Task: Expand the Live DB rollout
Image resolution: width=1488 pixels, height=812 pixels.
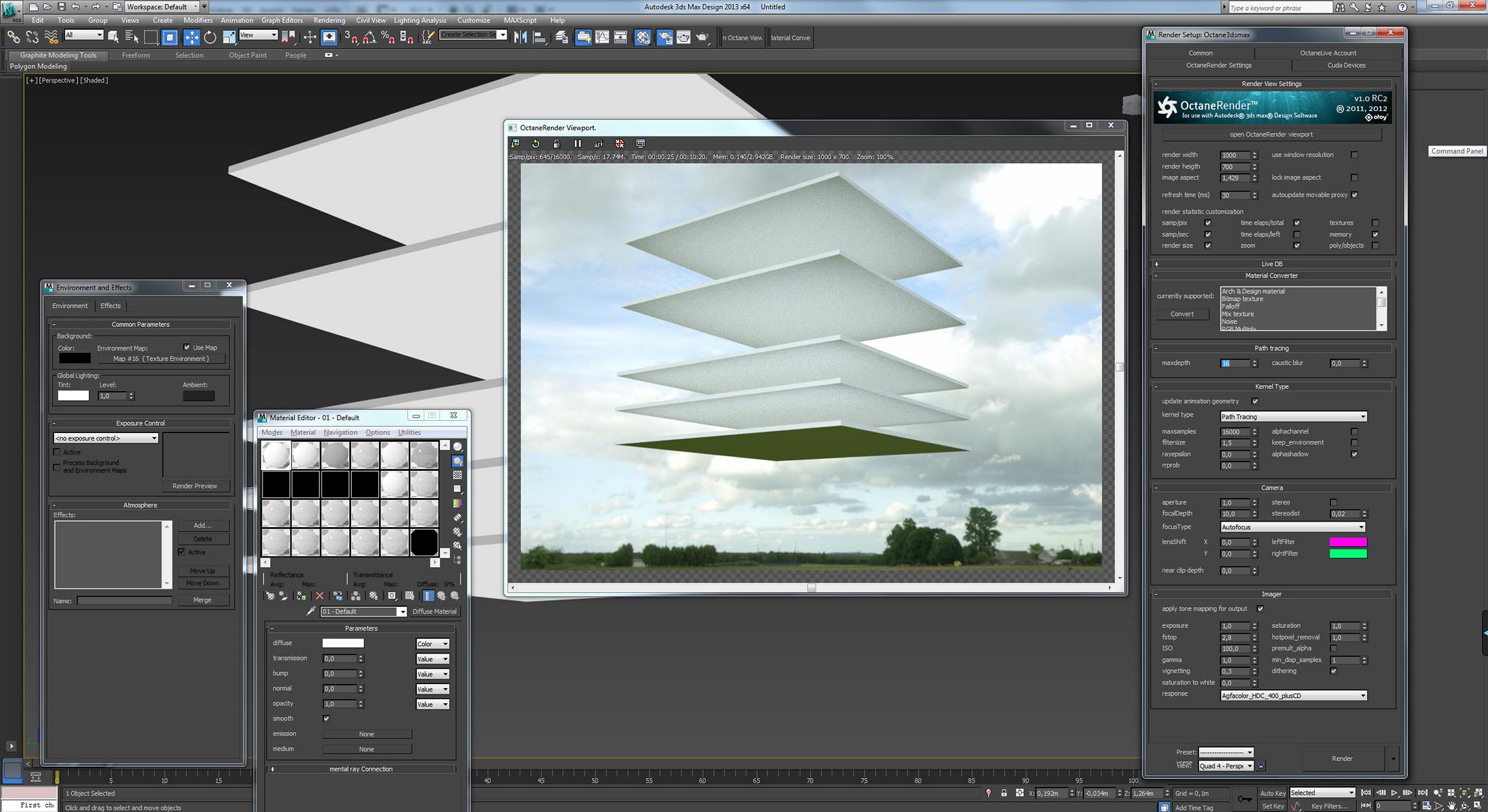Action: [1271, 264]
